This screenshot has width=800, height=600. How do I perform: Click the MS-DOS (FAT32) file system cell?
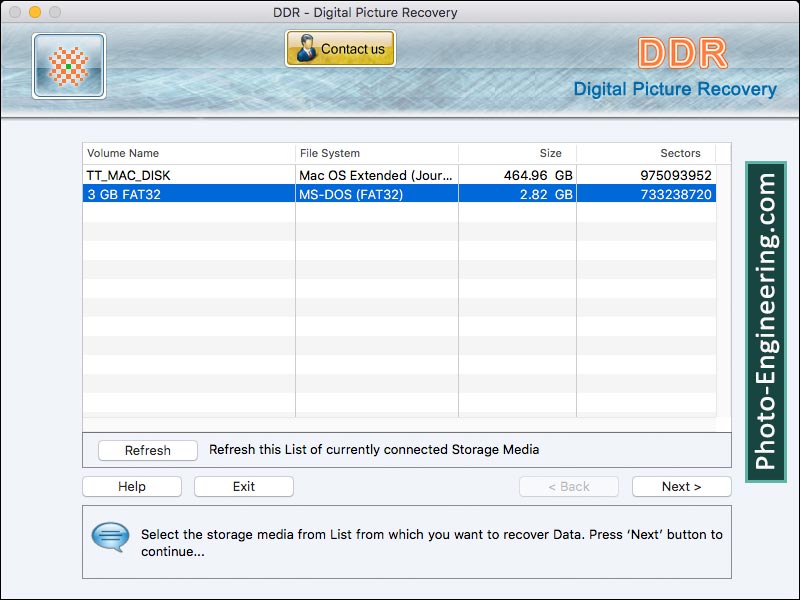(352, 194)
